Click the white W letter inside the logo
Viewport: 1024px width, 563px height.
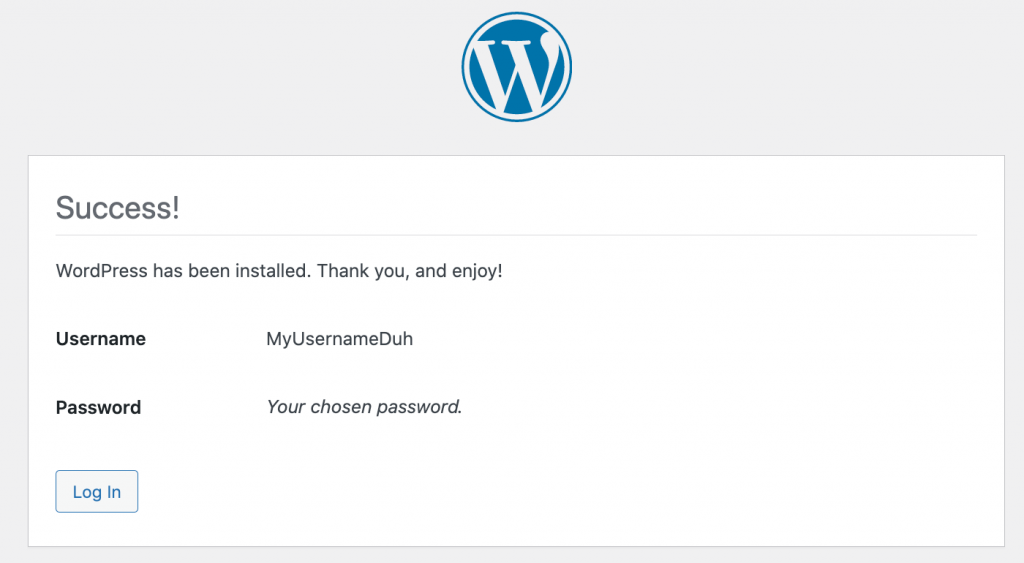[x=512, y=74]
